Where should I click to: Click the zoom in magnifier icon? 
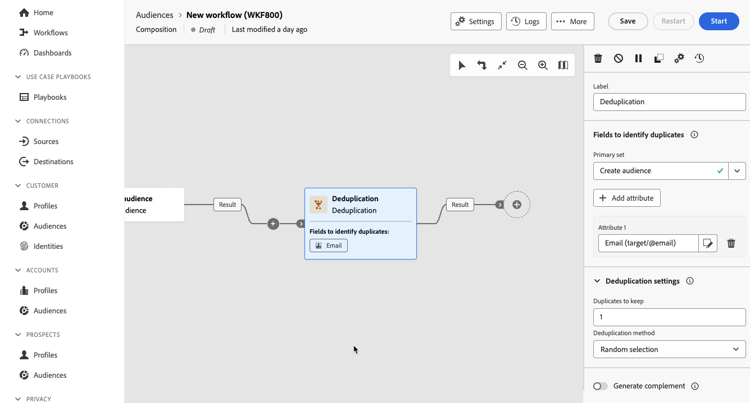click(542, 65)
